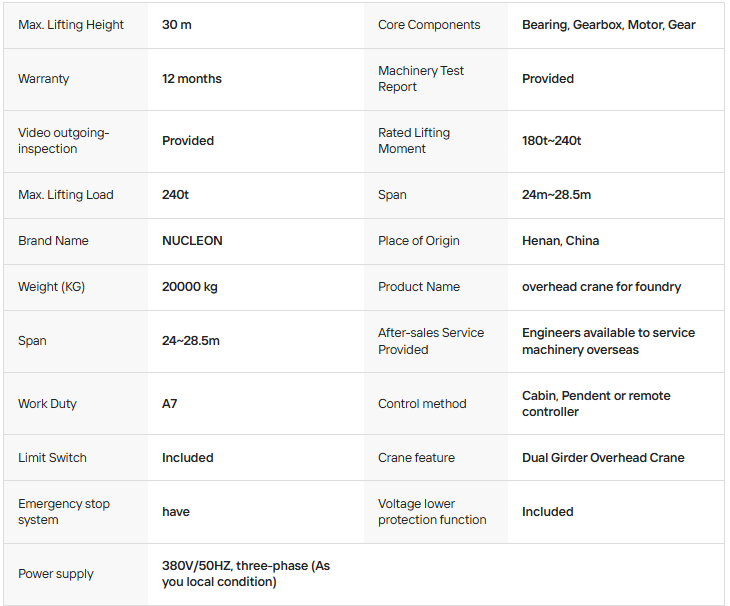This screenshot has width=730, height=606.
Task: Select 'Bearing, Gearbox, Motor, Gear' value
Action: pos(608,25)
